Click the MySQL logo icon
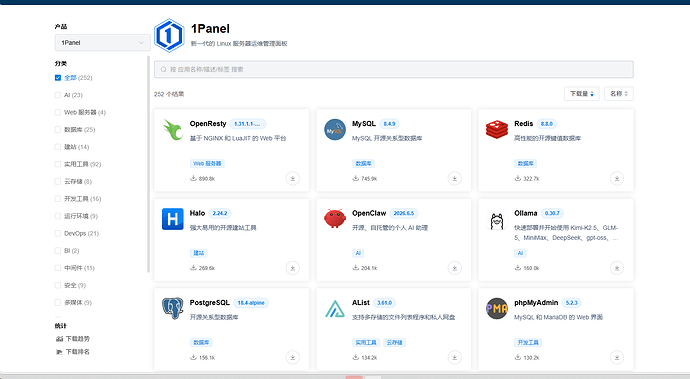The width and height of the screenshot is (690, 379). click(335, 129)
